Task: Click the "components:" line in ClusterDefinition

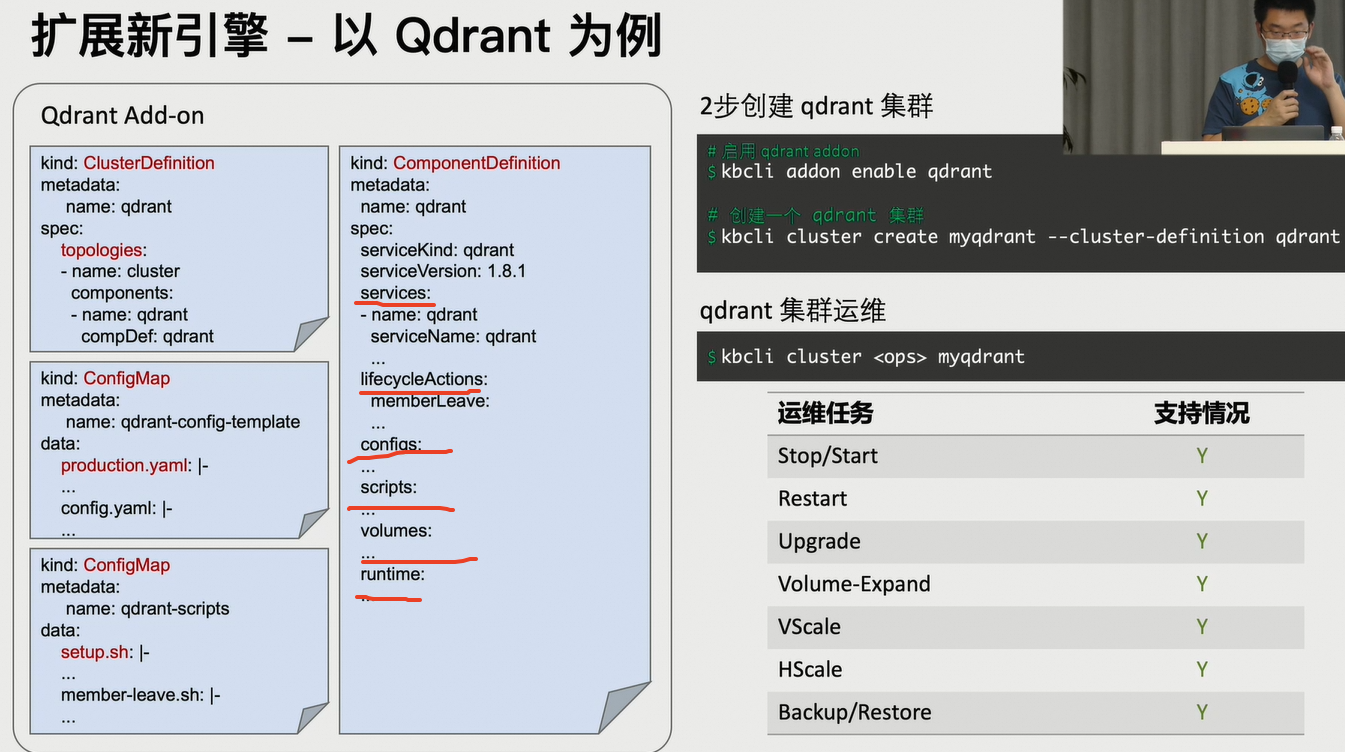Action: pos(122,293)
